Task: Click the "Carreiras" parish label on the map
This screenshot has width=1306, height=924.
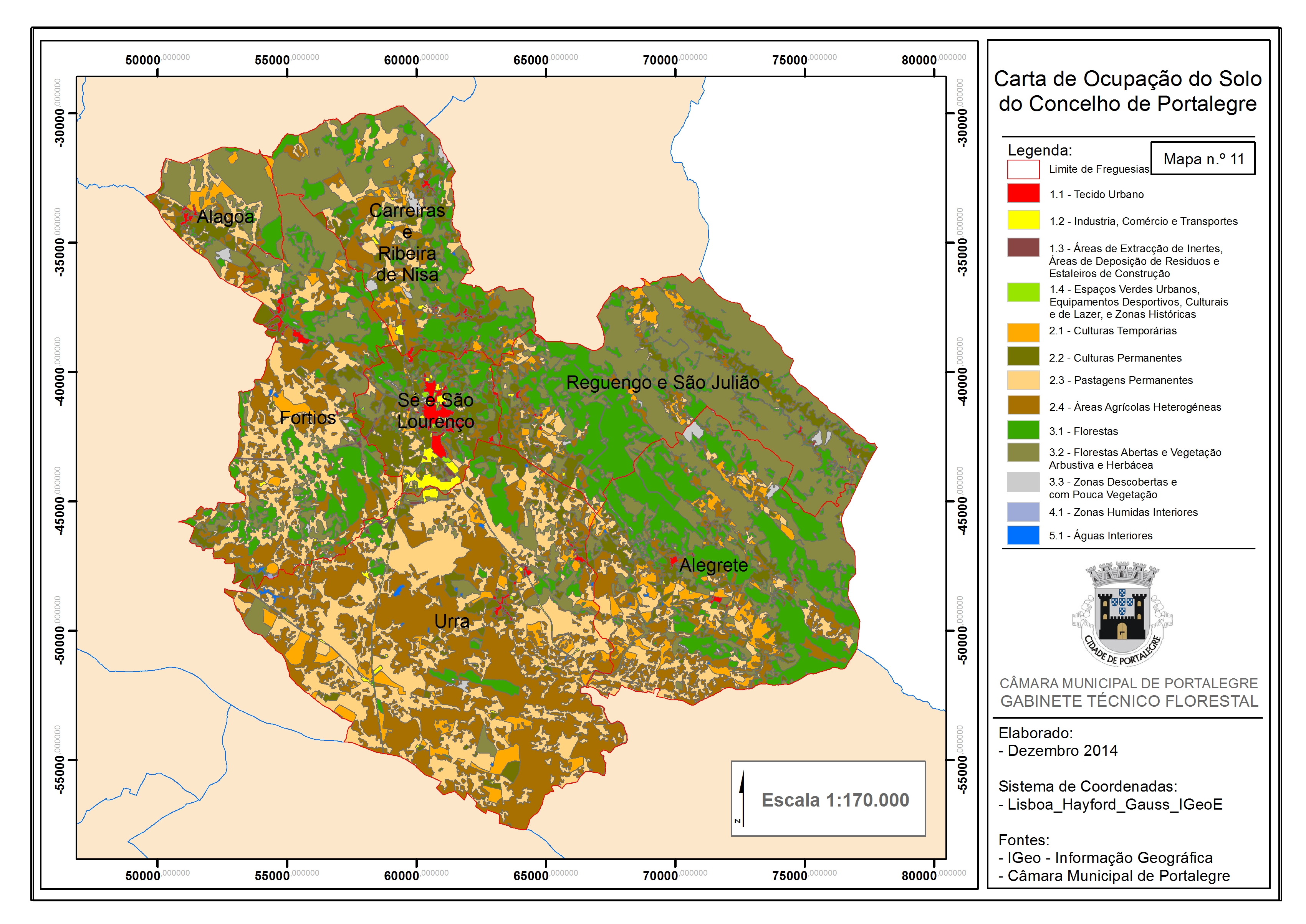Action: (x=407, y=210)
